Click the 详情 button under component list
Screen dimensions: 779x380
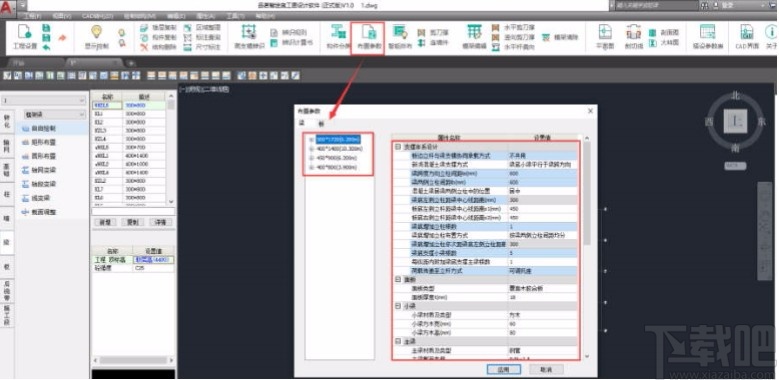[x=160, y=222]
